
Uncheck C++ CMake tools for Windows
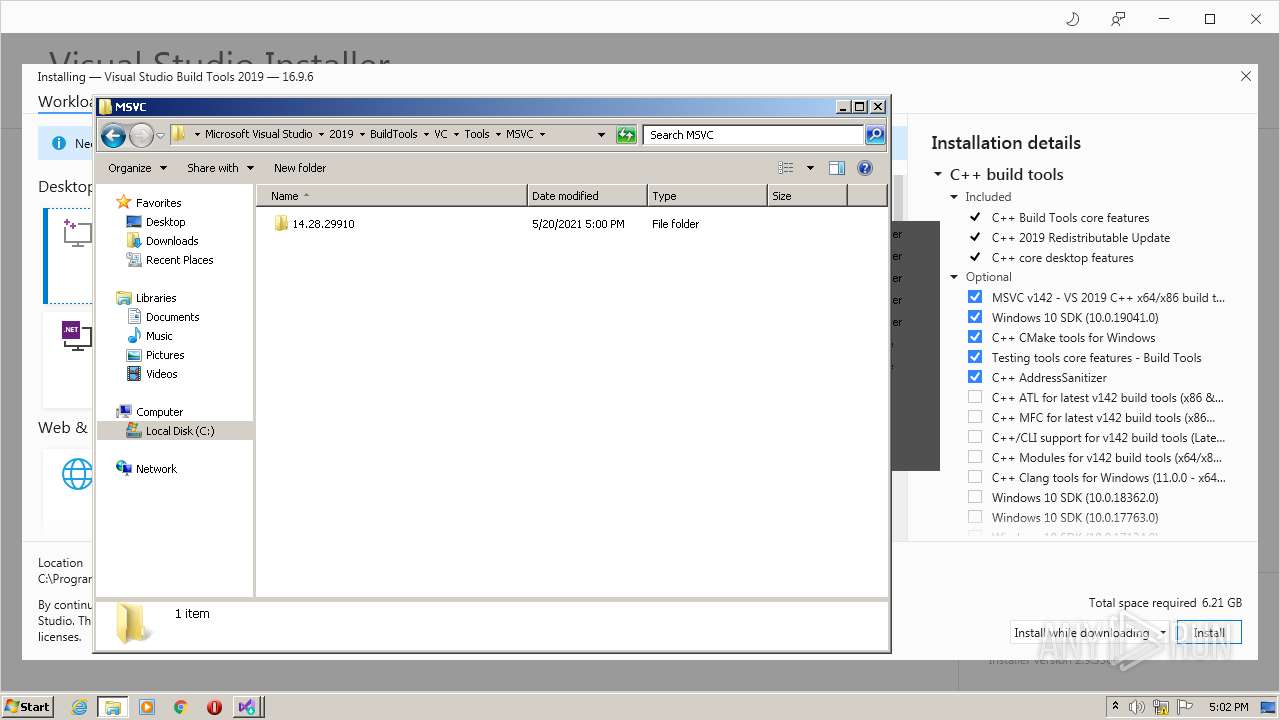click(975, 337)
